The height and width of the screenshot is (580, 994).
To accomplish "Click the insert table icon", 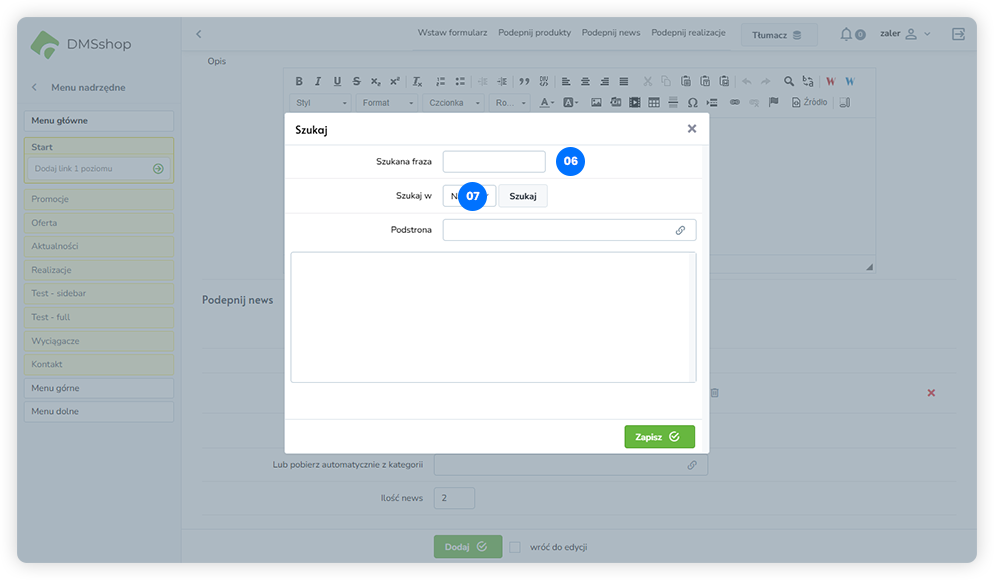I will 653,102.
